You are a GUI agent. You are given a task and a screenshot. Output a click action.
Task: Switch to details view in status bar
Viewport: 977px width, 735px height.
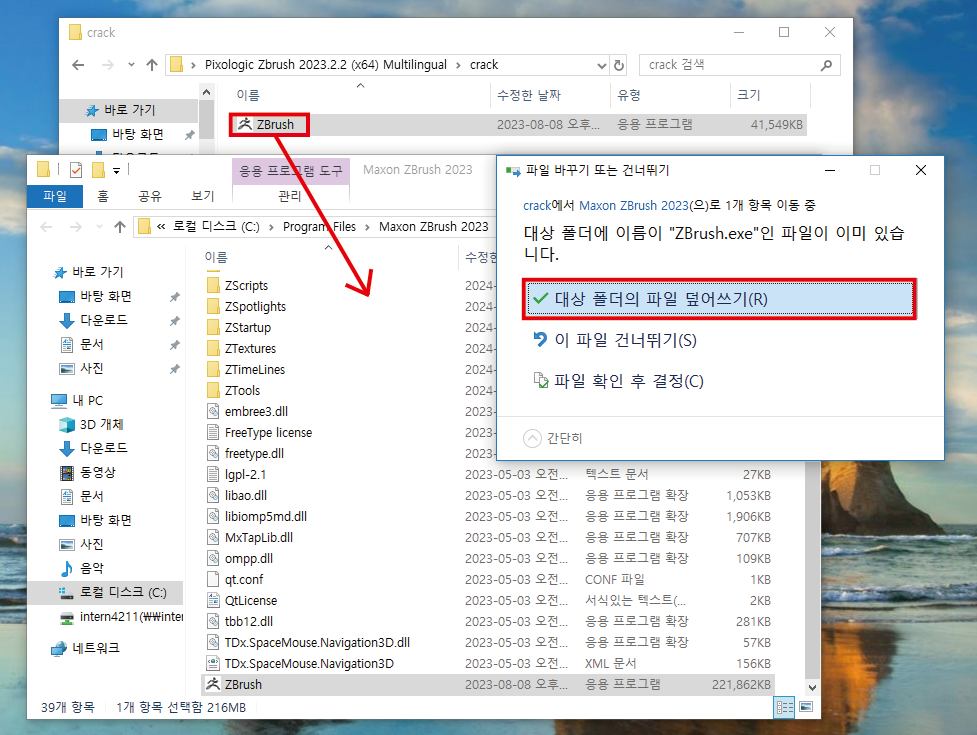(784, 707)
